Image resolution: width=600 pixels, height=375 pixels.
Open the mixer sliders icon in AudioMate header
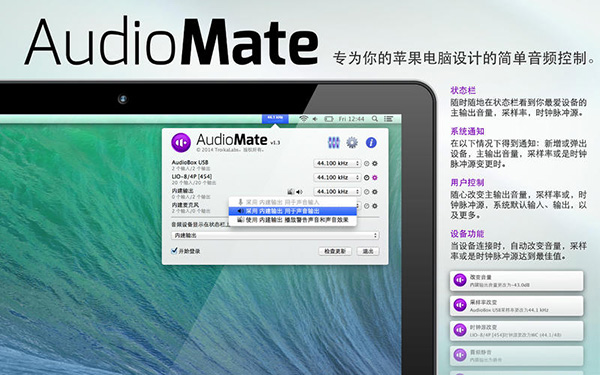pyautogui.click(x=334, y=143)
